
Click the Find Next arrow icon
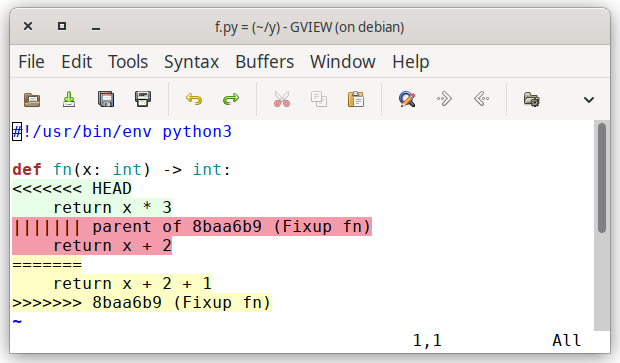click(444, 99)
